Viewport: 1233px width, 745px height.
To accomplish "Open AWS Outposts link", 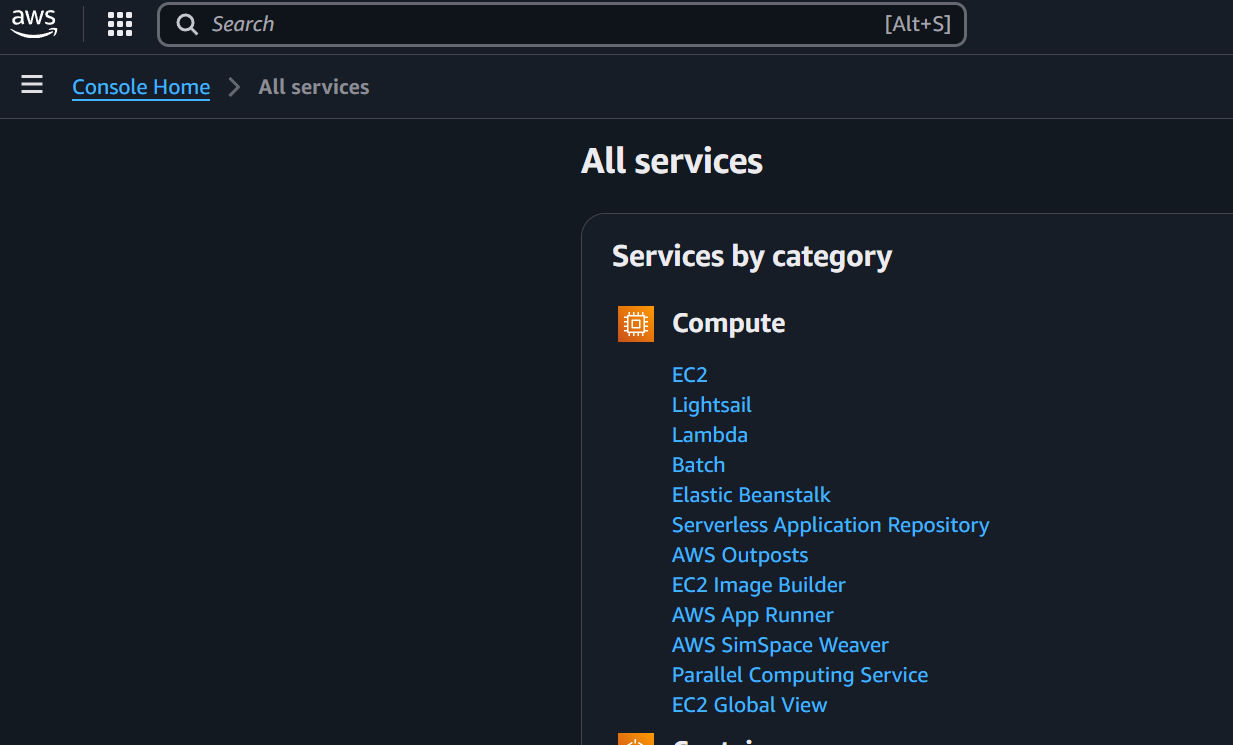I will tap(740, 555).
